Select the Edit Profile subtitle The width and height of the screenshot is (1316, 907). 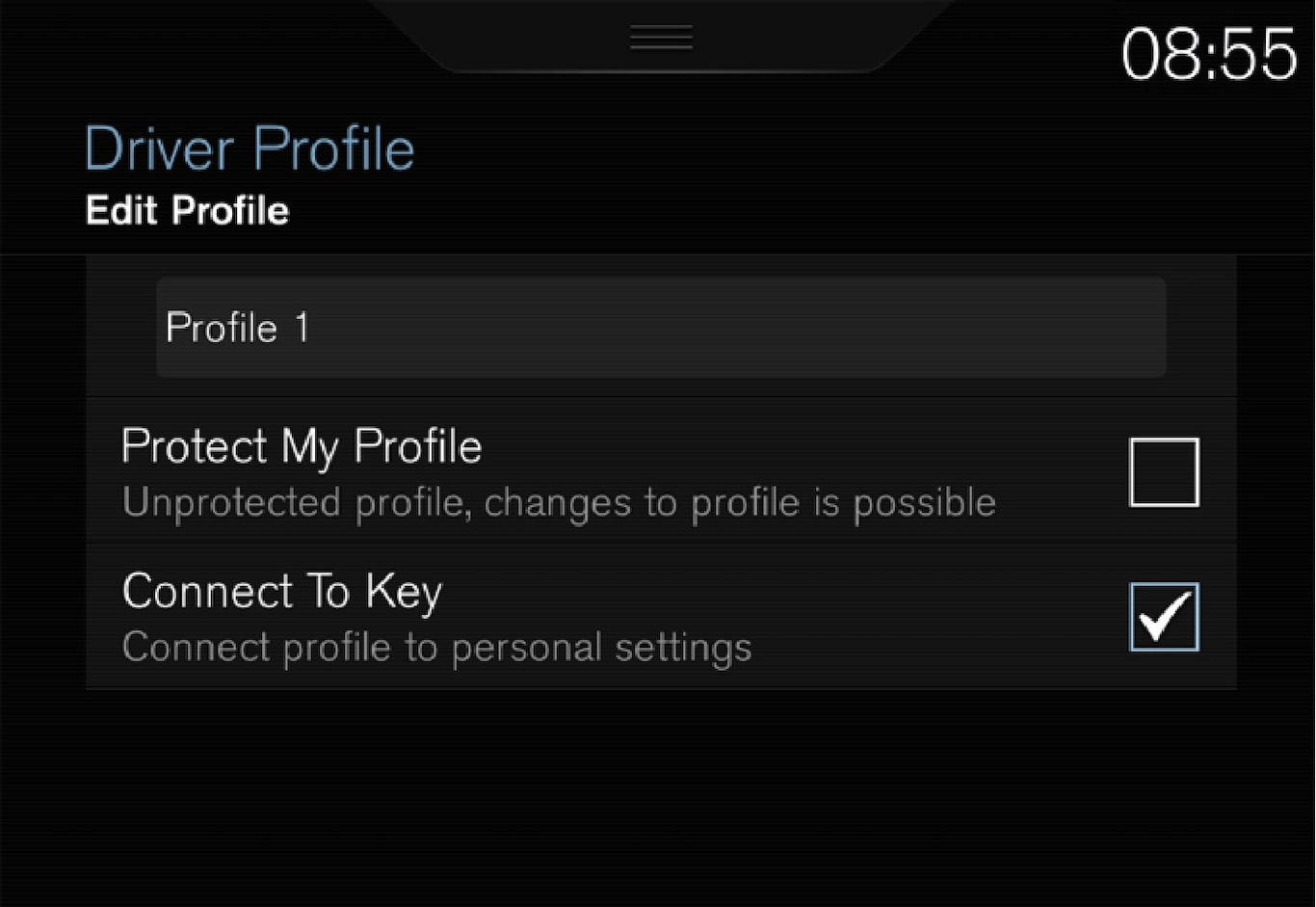[x=187, y=210]
